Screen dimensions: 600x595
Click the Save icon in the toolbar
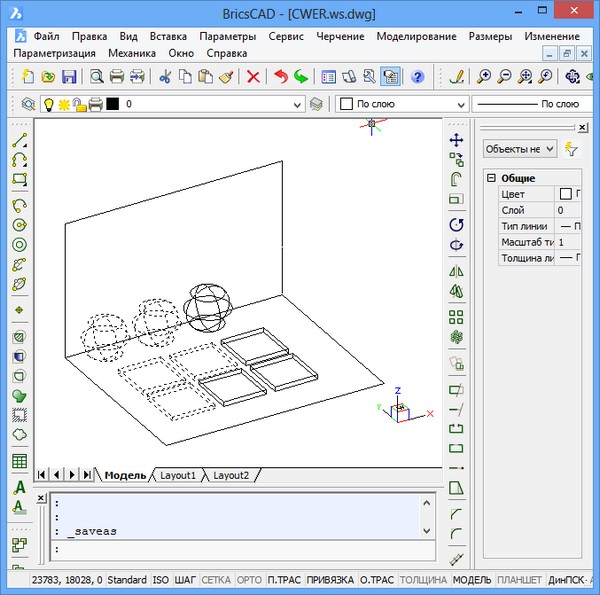pos(69,76)
